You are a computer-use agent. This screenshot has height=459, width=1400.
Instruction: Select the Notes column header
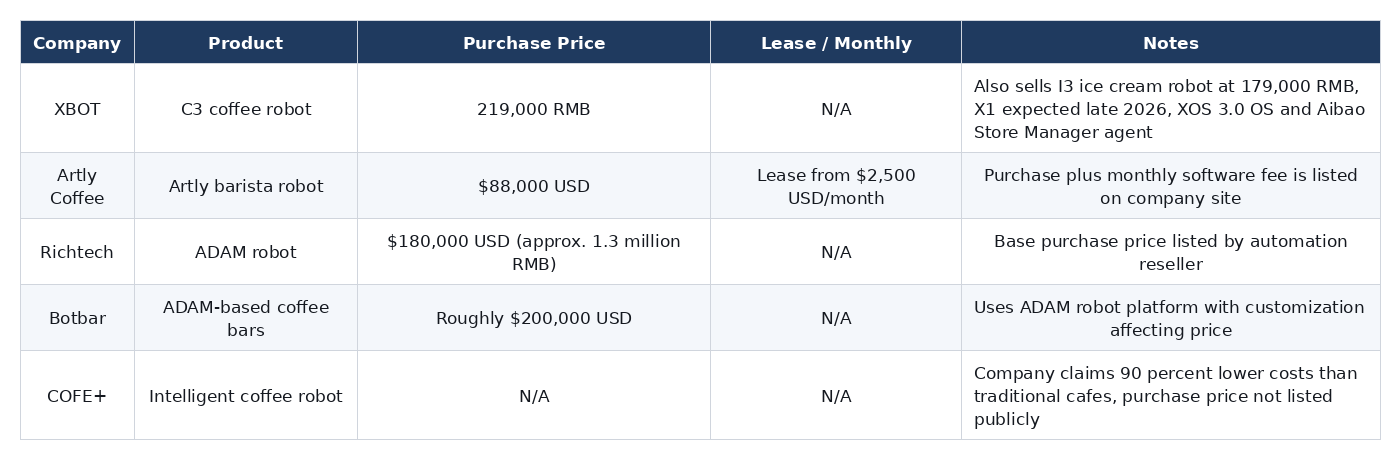coord(1171,43)
